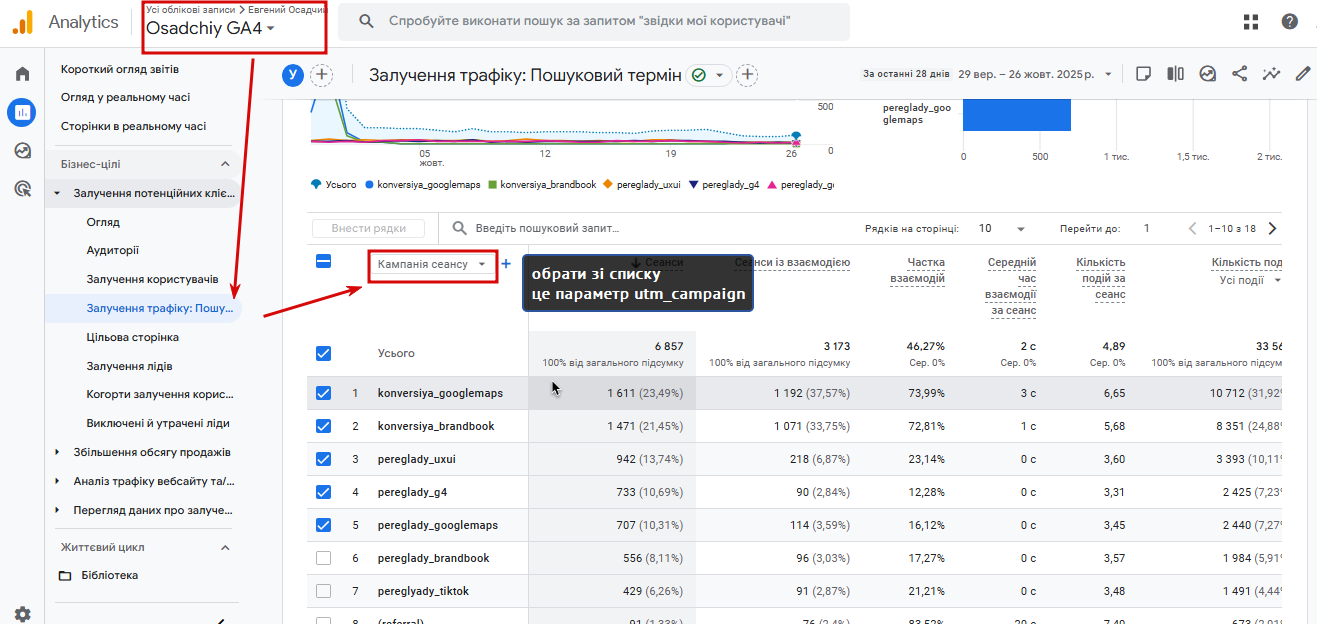This screenshot has height=624, width=1317.
Task: Open the date range dropdown arrow
Action: 1107,74
